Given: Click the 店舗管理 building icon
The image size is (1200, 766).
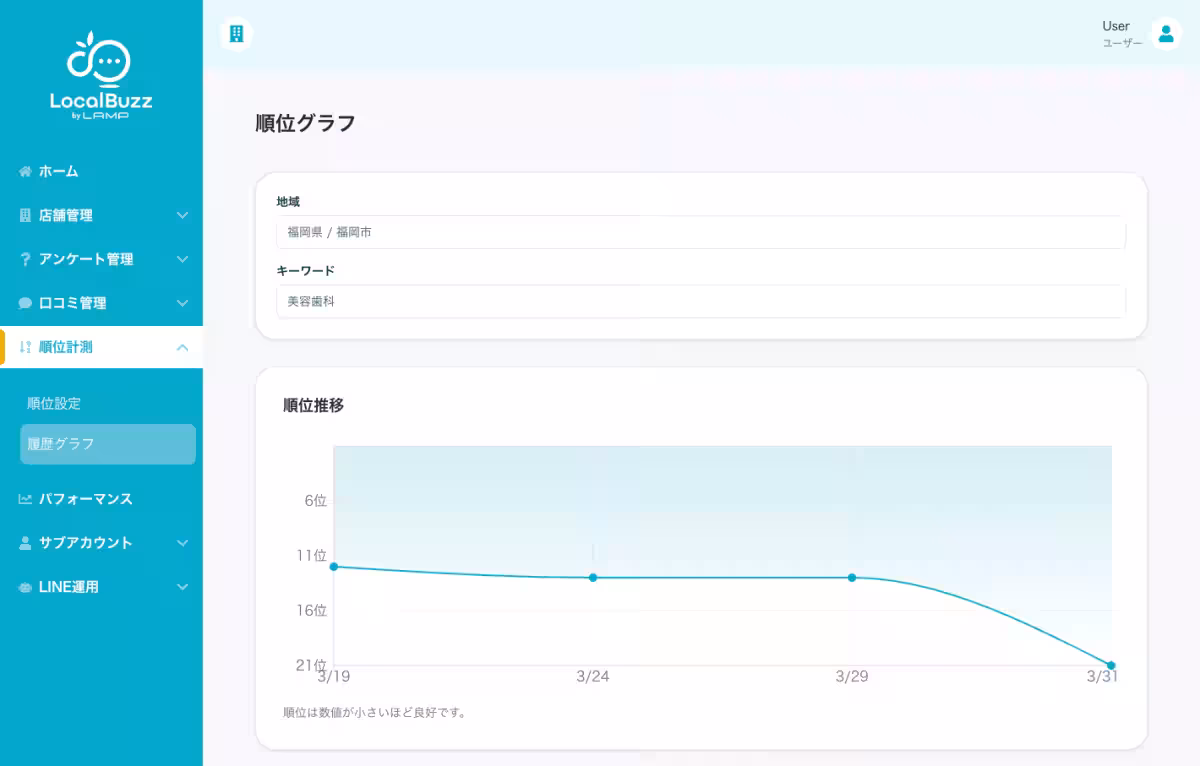Looking at the screenshot, I should [x=25, y=215].
